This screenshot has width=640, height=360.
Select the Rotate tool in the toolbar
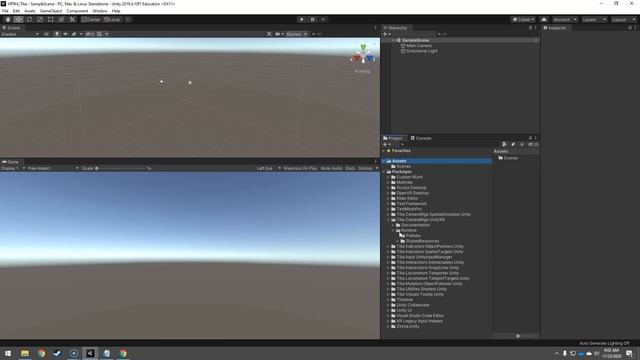[x=29, y=20]
